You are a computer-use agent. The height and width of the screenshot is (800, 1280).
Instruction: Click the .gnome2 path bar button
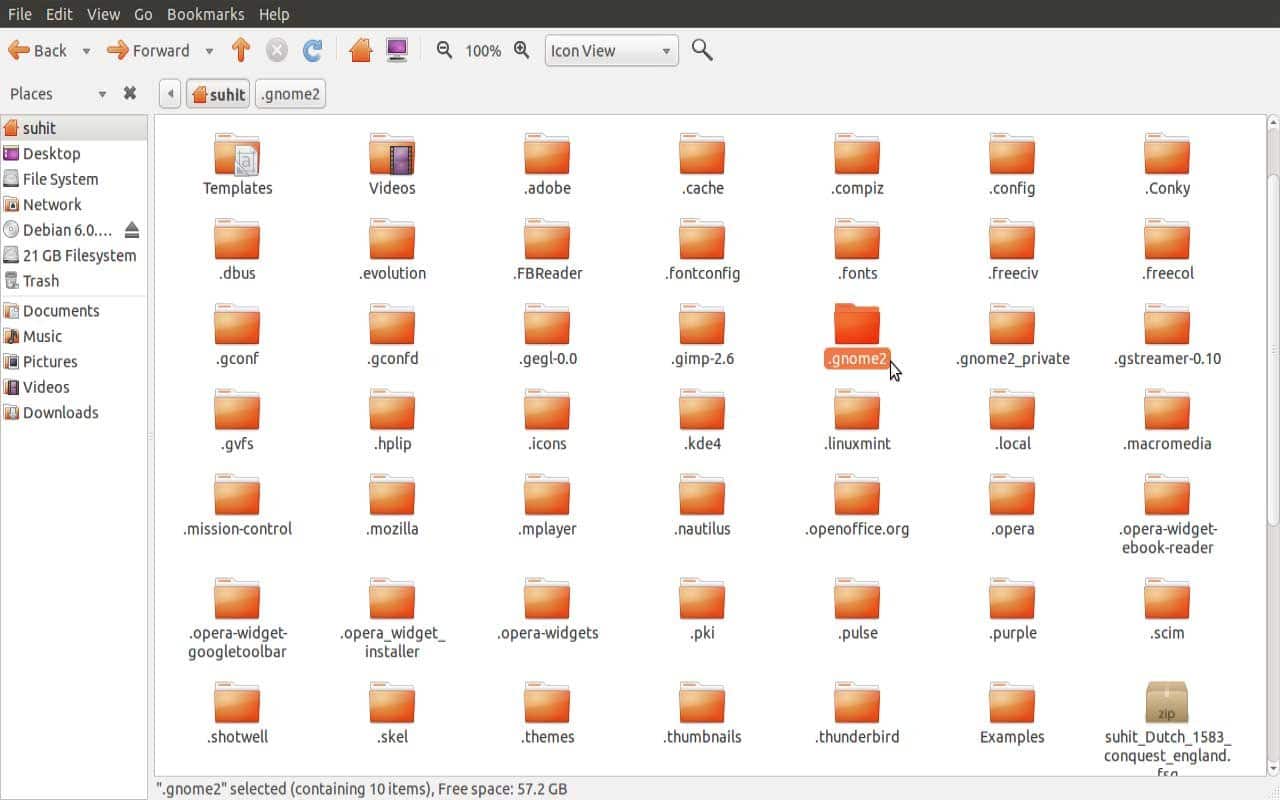(290, 94)
